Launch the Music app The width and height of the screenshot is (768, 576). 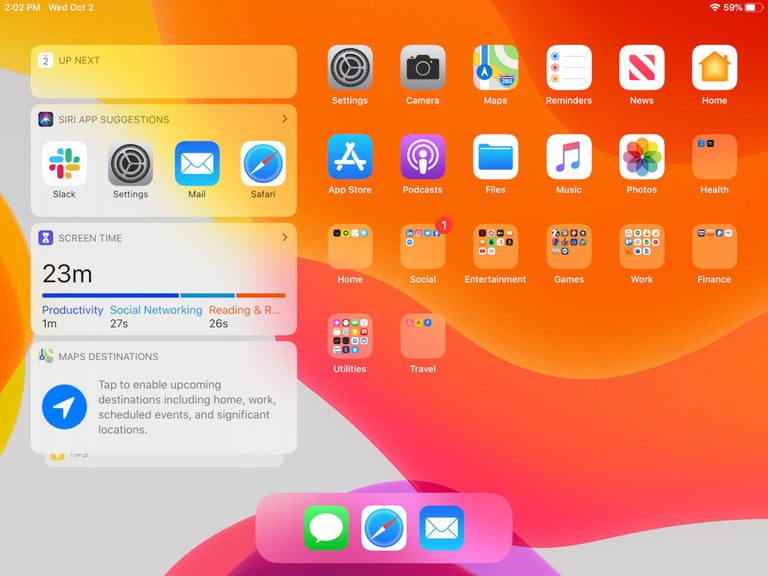[569, 157]
